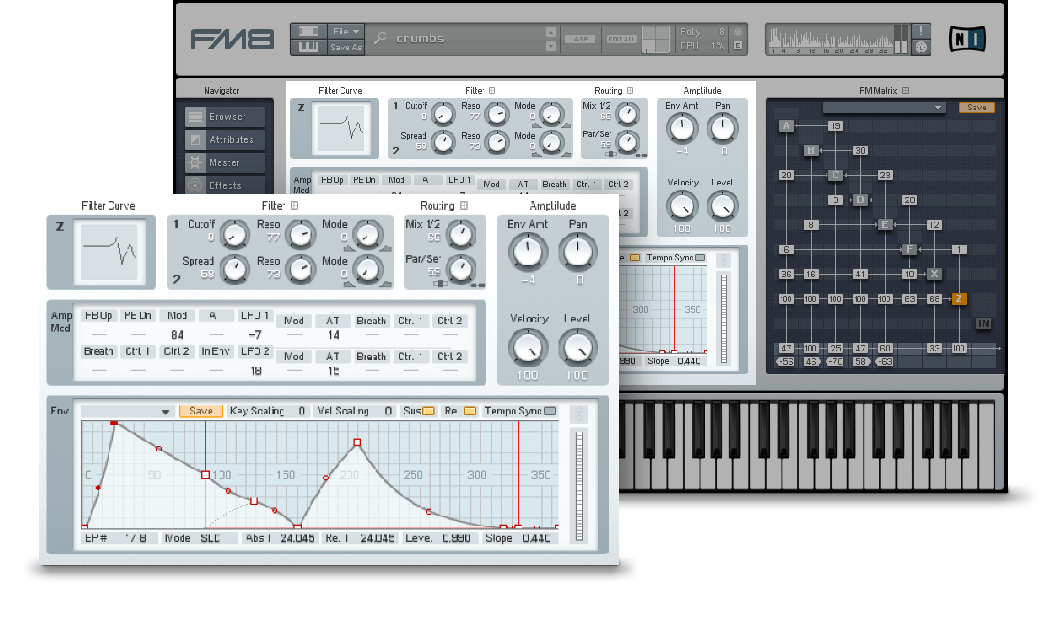This screenshot has width=1040, height=640.
Task: Click the round icon right of Poly 8
Action: [738, 32]
